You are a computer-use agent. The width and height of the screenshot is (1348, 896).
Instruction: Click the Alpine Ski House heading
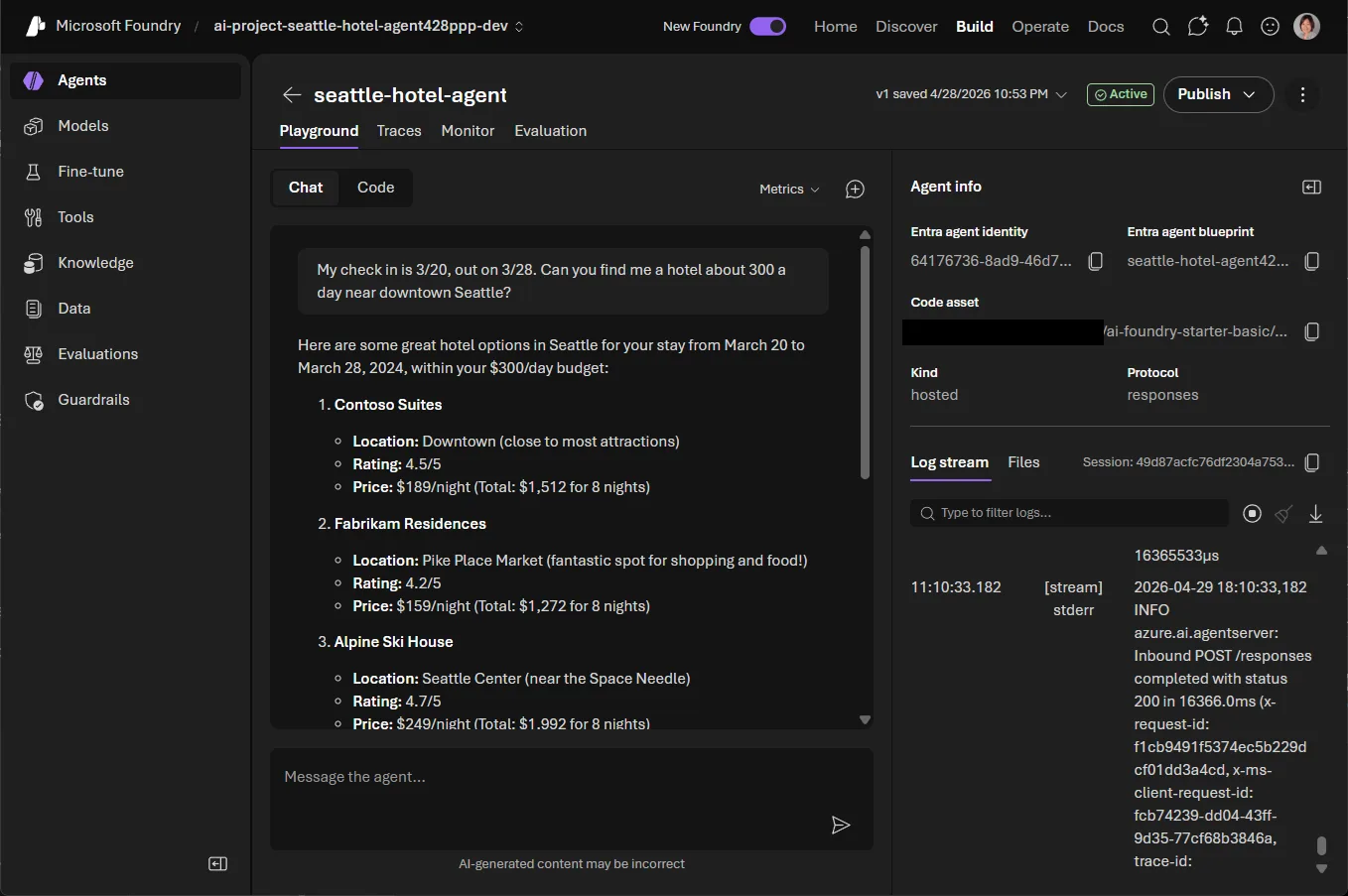(393, 642)
